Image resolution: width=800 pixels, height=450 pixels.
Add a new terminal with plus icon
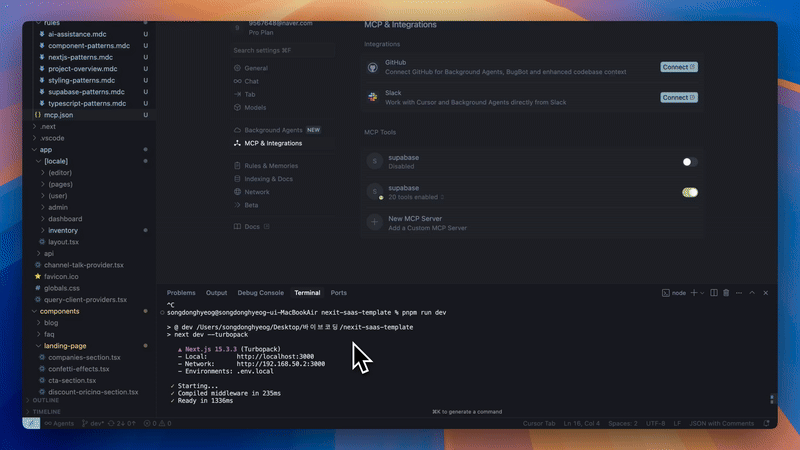[695, 293]
